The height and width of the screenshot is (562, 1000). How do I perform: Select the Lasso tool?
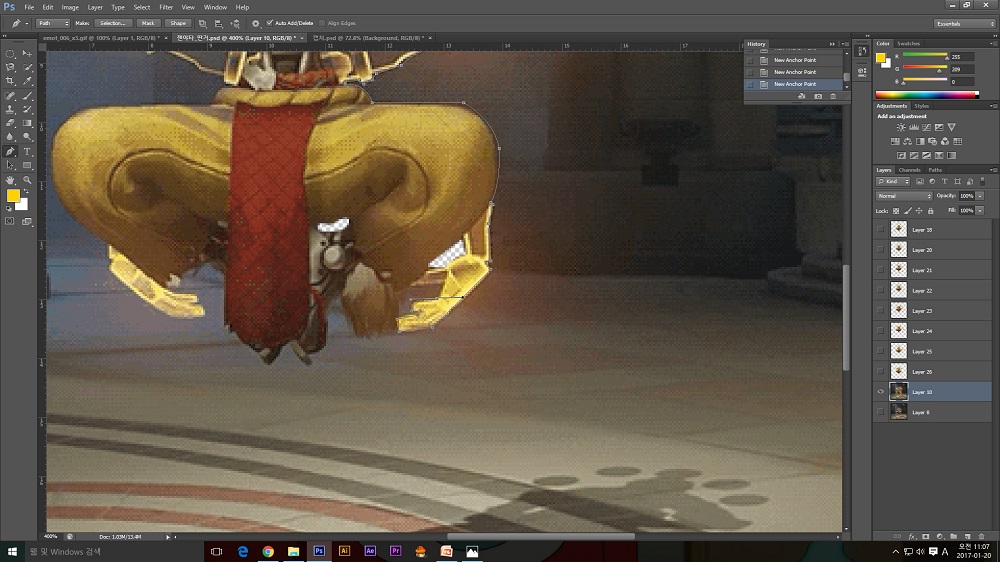click(x=10, y=67)
